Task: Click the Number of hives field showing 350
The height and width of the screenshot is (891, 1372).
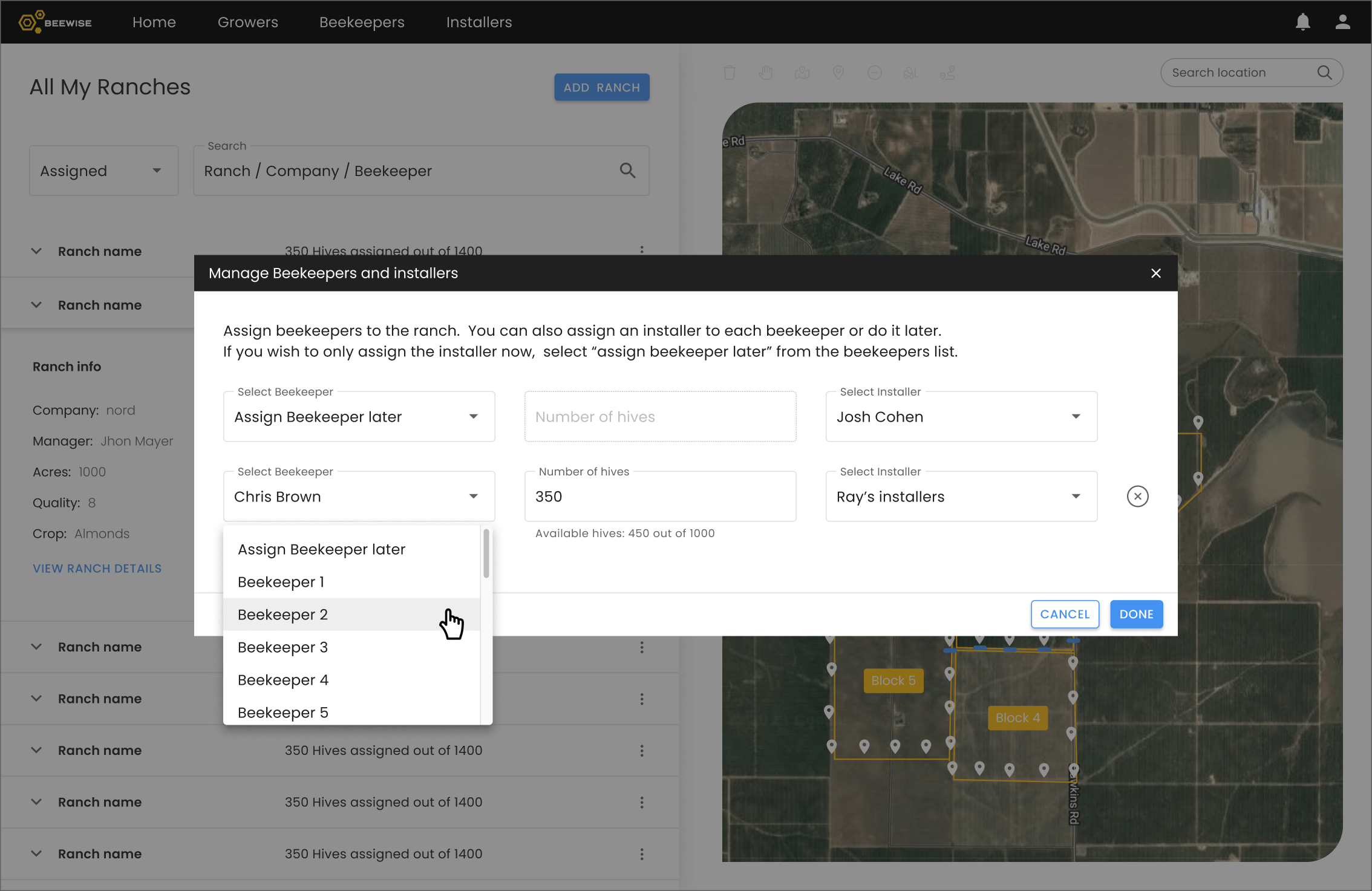Action: (x=660, y=497)
